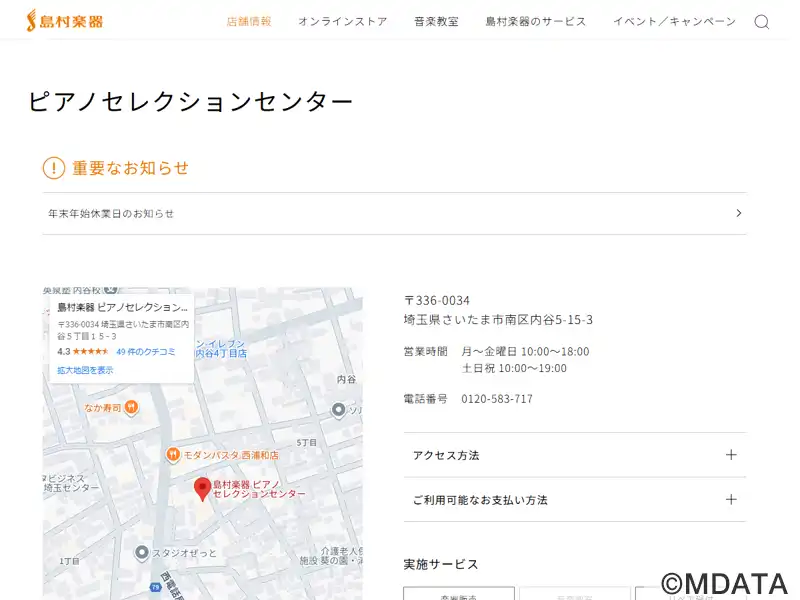The height and width of the screenshot is (600, 800).
Task: Open 島村楽器のサービス menu
Action: pyautogui.click(x=536, y=21)
